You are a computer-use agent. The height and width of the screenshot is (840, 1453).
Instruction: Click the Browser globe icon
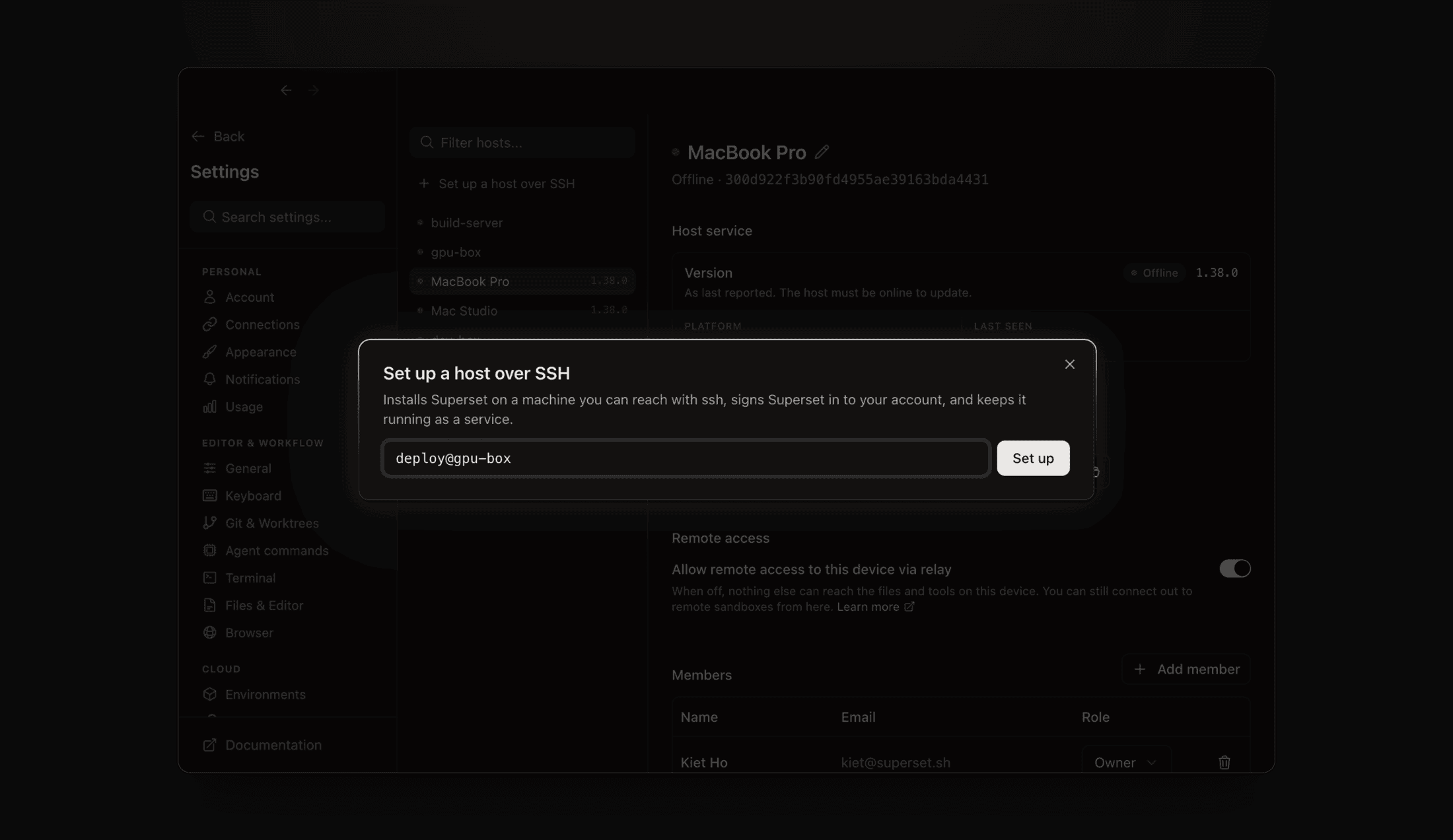[x=209, y=633]
